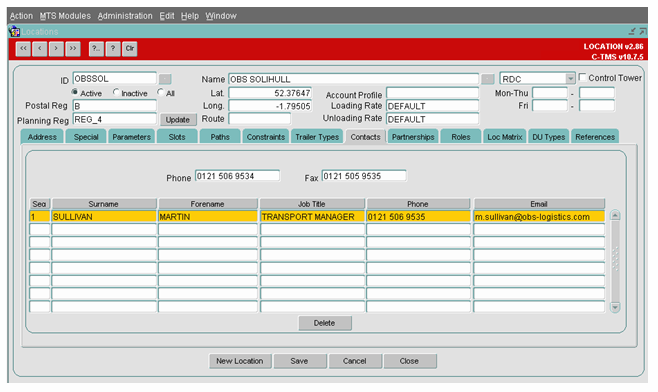Select the Inactive radio button
The image size is (658, 392).
click(x=116, y=92)
